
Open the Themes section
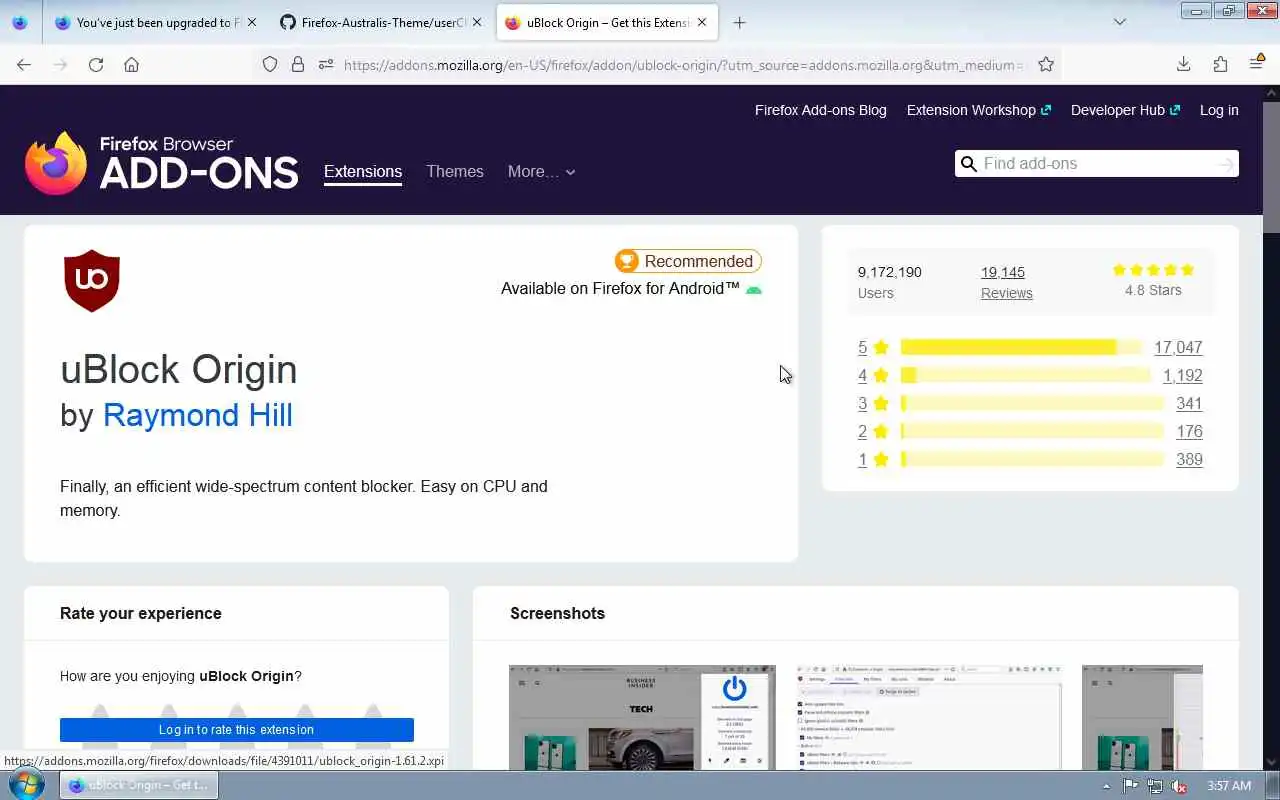click(455, 171)
